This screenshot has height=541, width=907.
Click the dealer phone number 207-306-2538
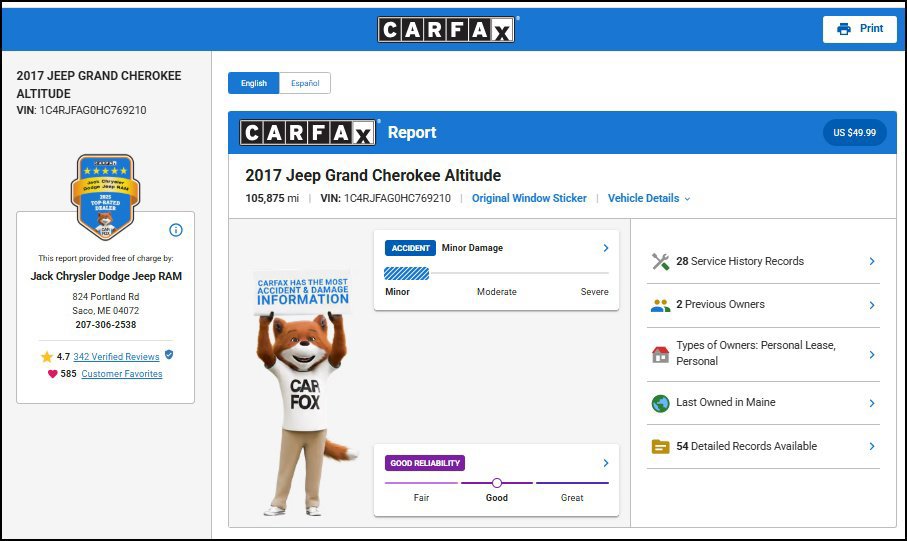[106, 325]
